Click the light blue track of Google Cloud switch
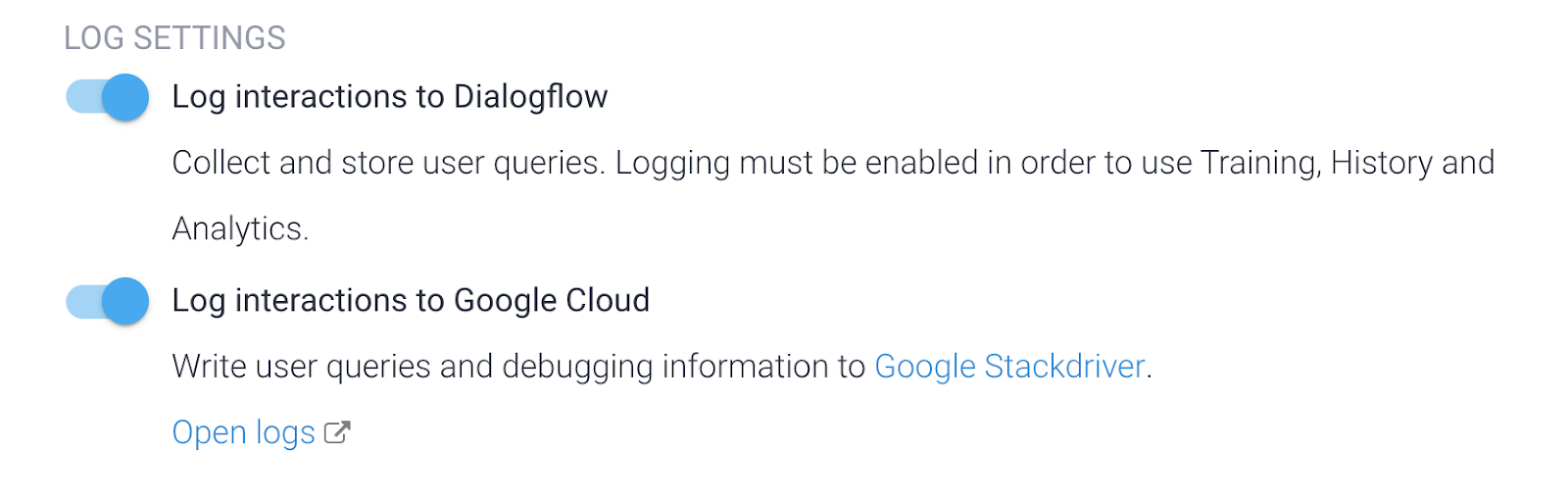The height and width of the screenshot is (500, 1568). coord(81,301)
